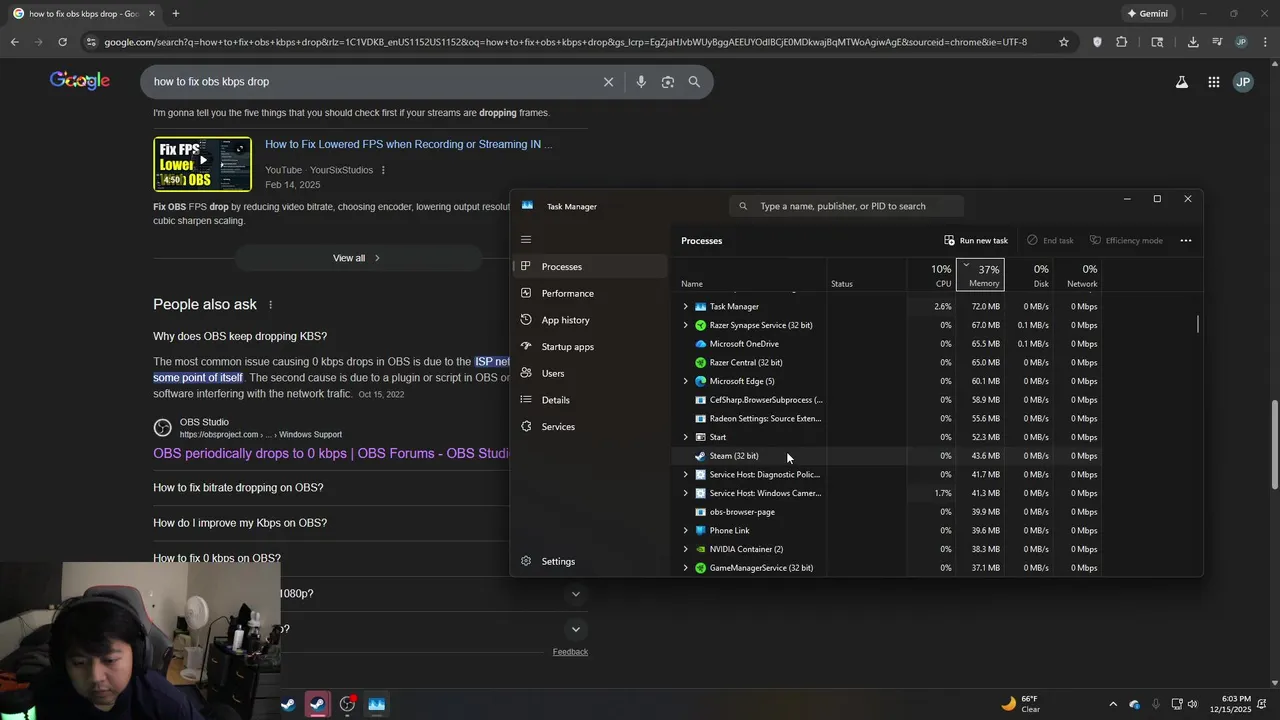
Task: Open Google Lens image search
Action: (667, 82)
